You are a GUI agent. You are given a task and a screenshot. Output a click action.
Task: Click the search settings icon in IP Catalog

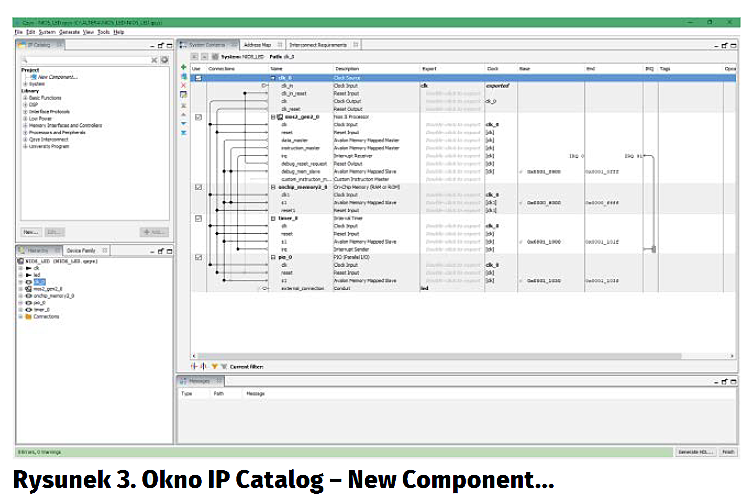164,60
